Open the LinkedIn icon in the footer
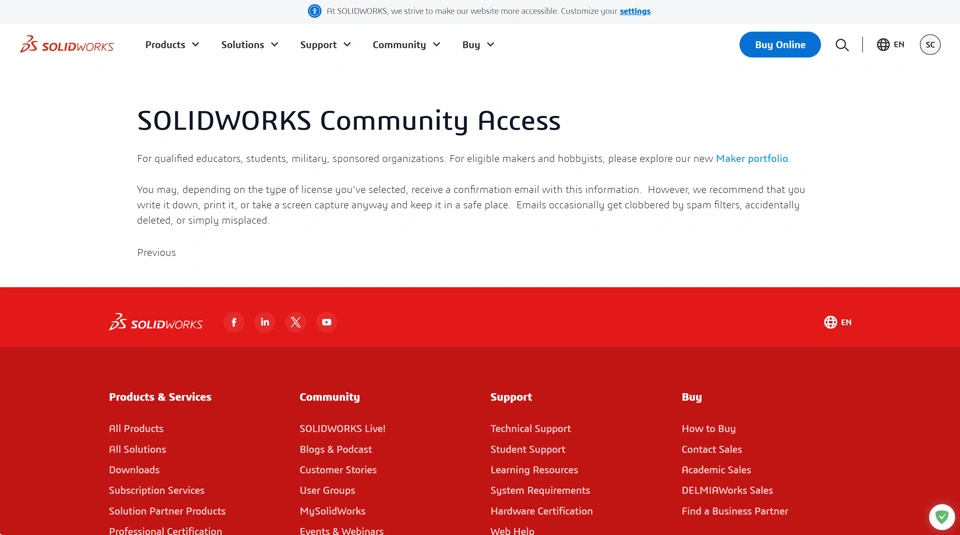The height and width of the screenshot is (535, 960). (x=264, y=323)
